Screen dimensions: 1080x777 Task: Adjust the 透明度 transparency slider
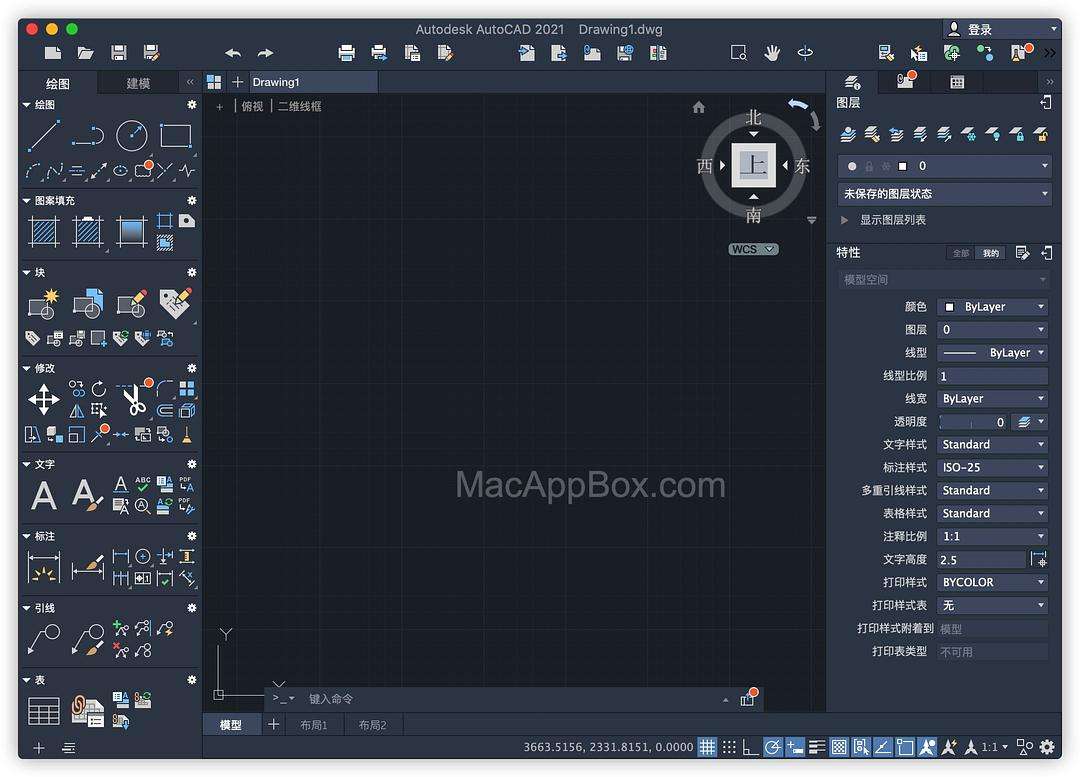click(973, 422)
